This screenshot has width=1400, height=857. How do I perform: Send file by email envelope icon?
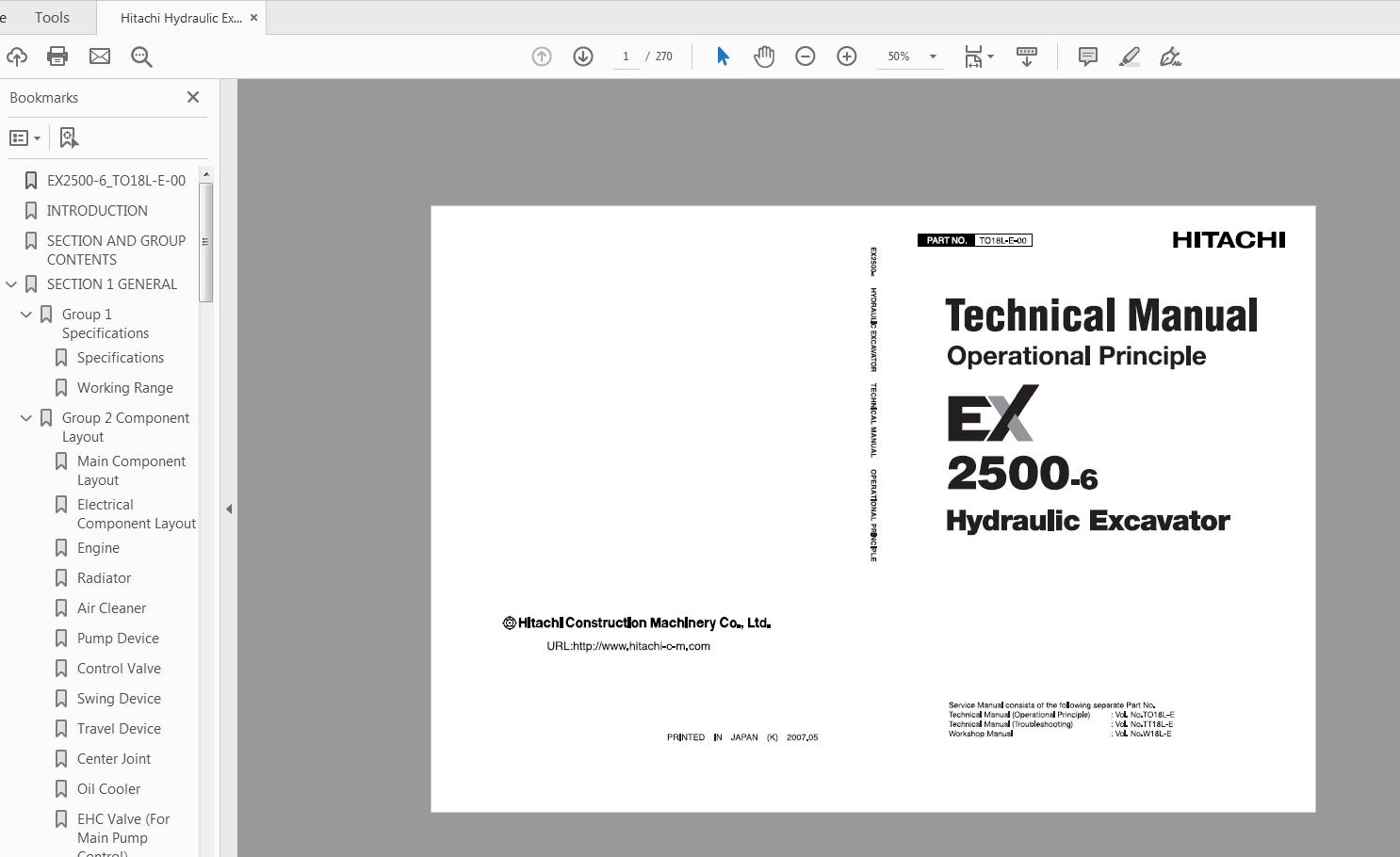tap(100, 57)
